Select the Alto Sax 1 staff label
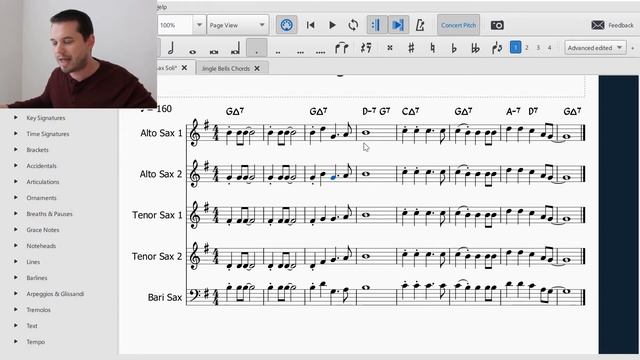 tap(161, 133)
